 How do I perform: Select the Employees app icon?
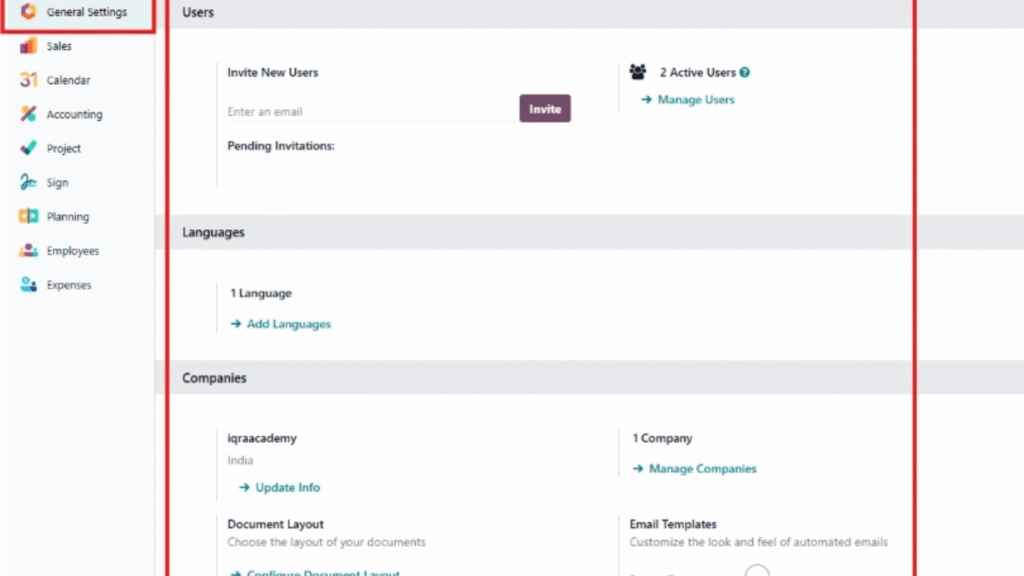click(x=27, y=250)
